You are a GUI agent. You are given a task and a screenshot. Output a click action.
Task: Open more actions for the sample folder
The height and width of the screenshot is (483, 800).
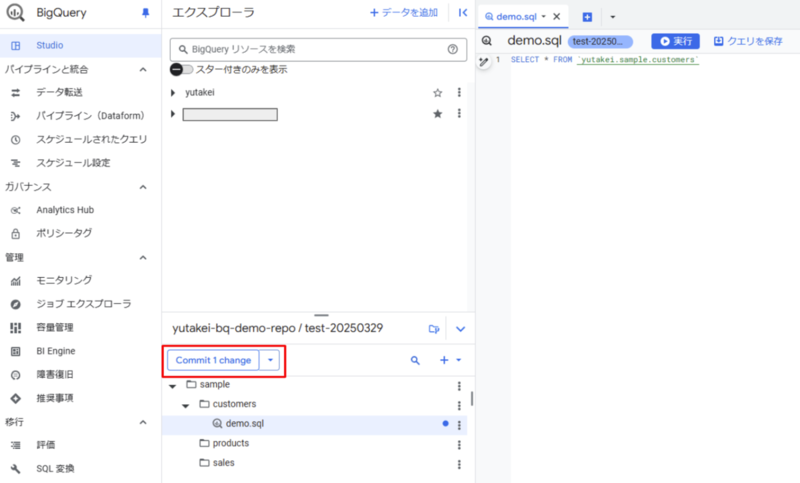pyautogui.click(x=459, y=386)
